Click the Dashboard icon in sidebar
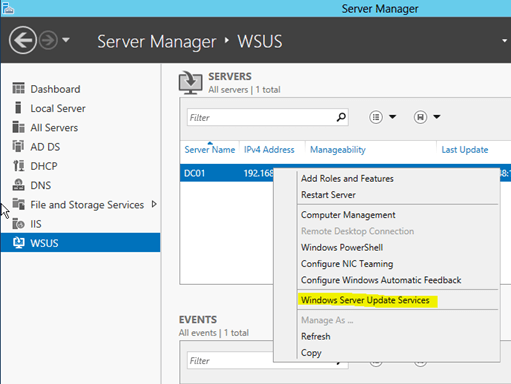This screenshot has width=511, height=384. tap(18, 88)
